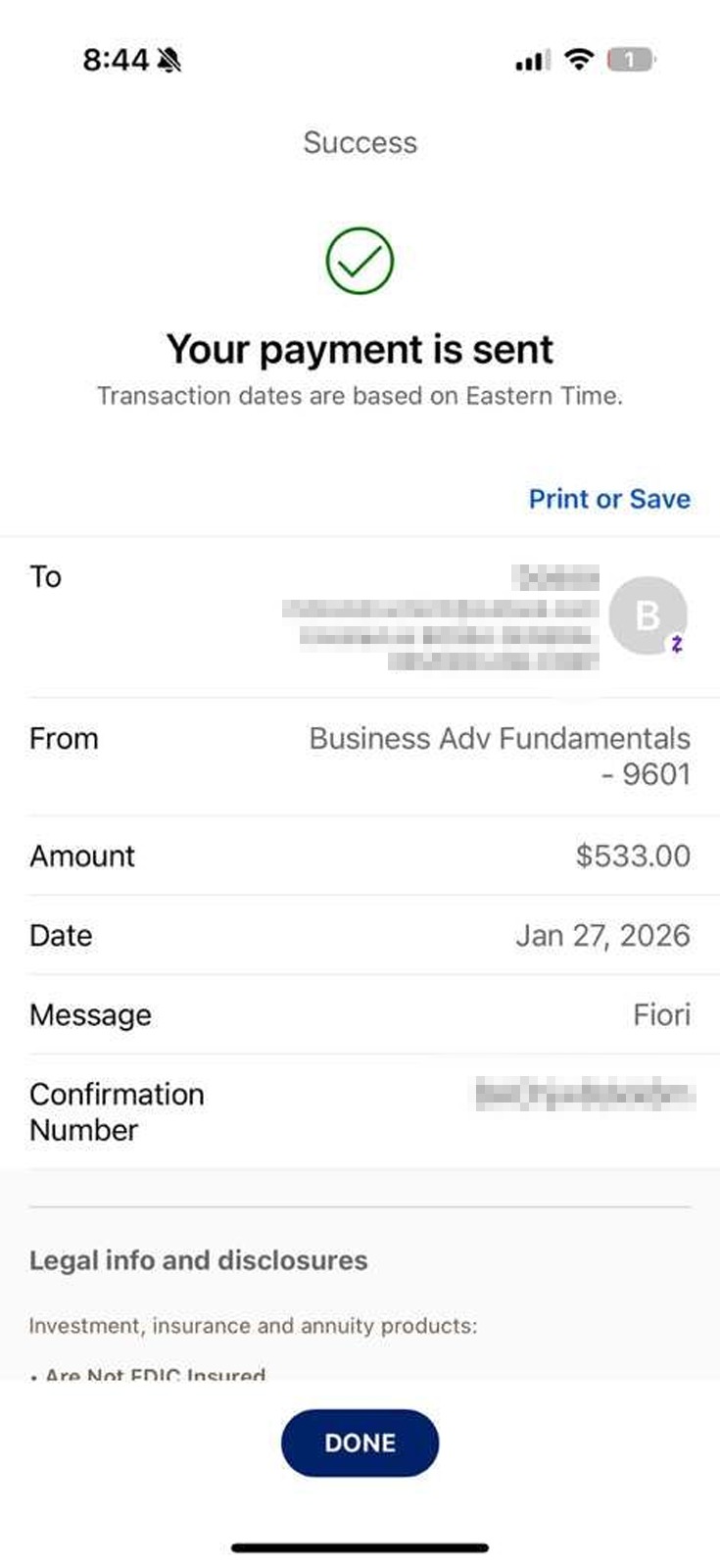The width and height of the screenshot is (720, 1568).
Task: Tap the green success checkmark icon
Action: click(360, 261)
